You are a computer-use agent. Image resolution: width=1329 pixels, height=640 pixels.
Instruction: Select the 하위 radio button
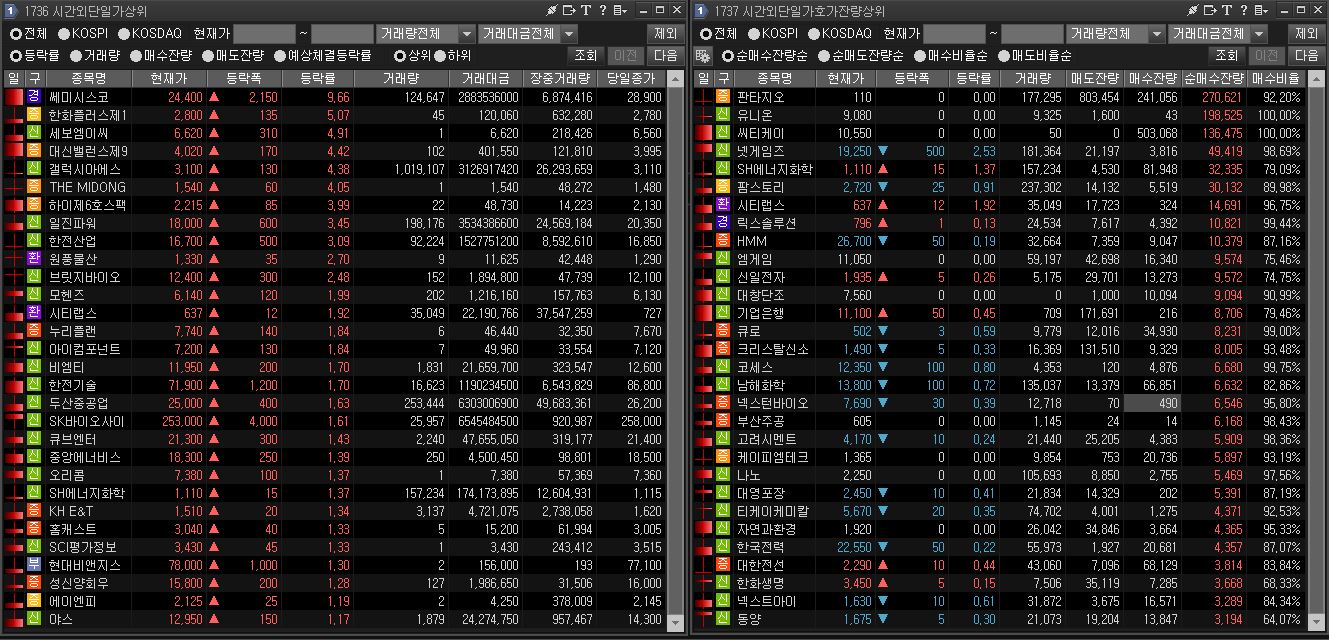coord(440,55)
